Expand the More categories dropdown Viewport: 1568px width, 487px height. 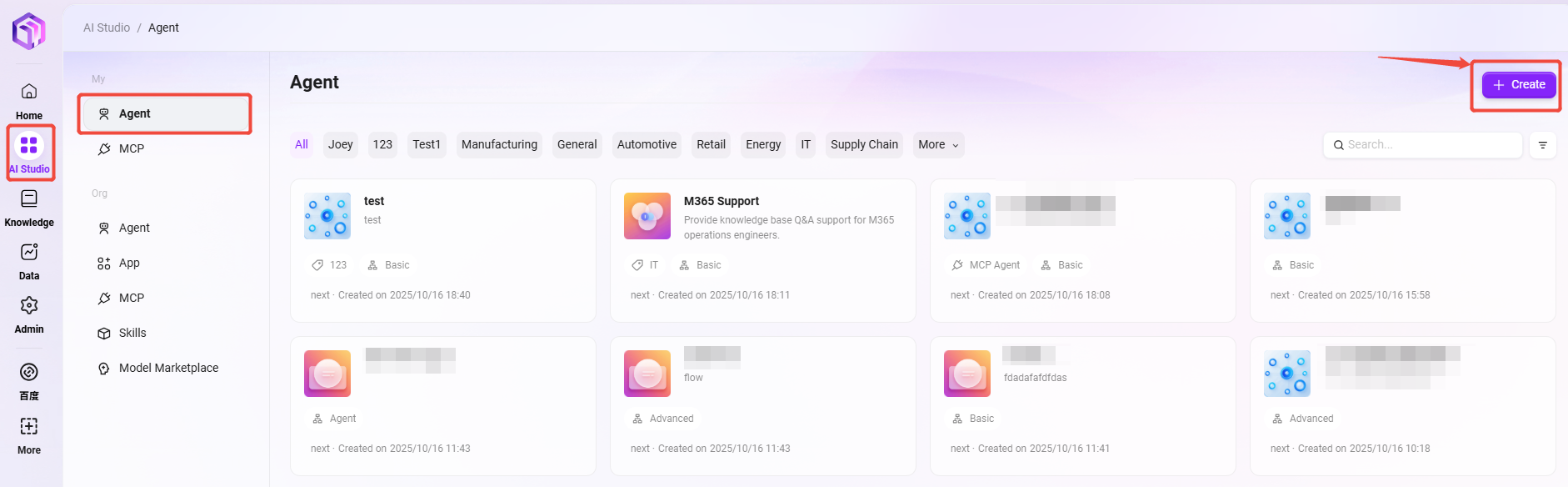[x=938, y=145]
